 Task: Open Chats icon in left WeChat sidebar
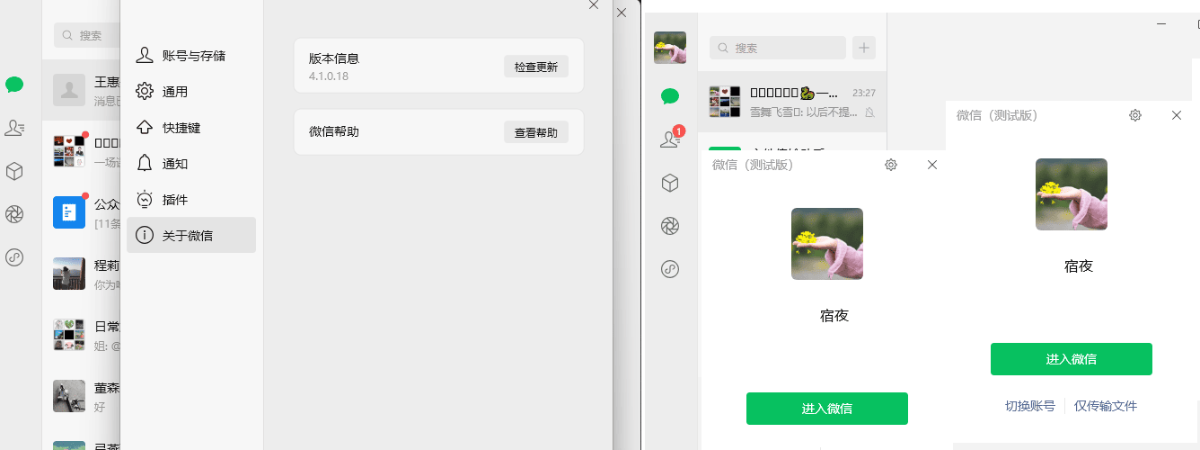point(14,85)
